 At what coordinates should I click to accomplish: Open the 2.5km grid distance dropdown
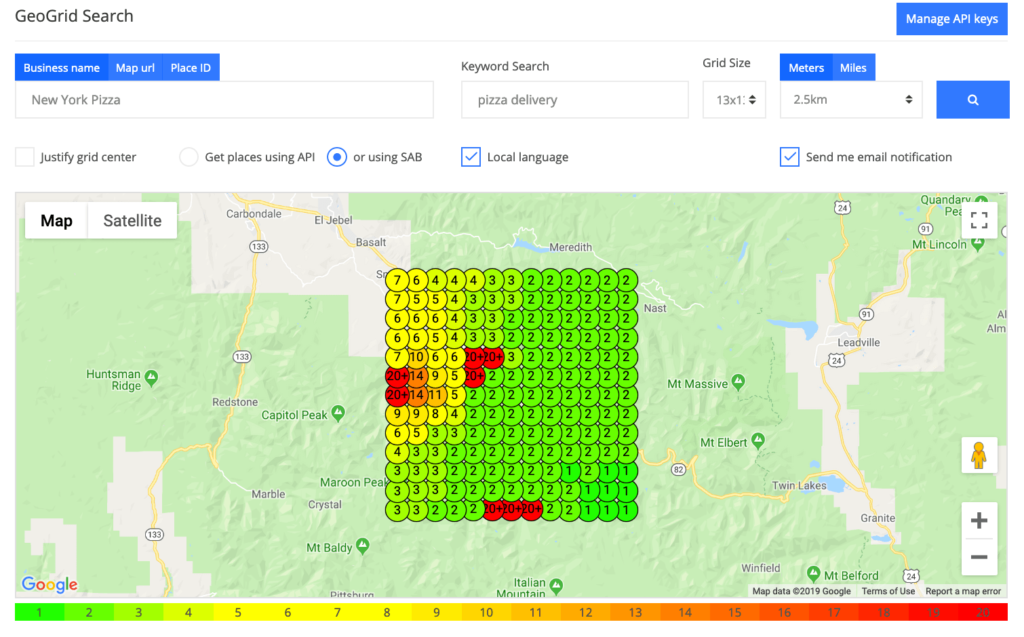pyautogui.click(x=850, y=99)
